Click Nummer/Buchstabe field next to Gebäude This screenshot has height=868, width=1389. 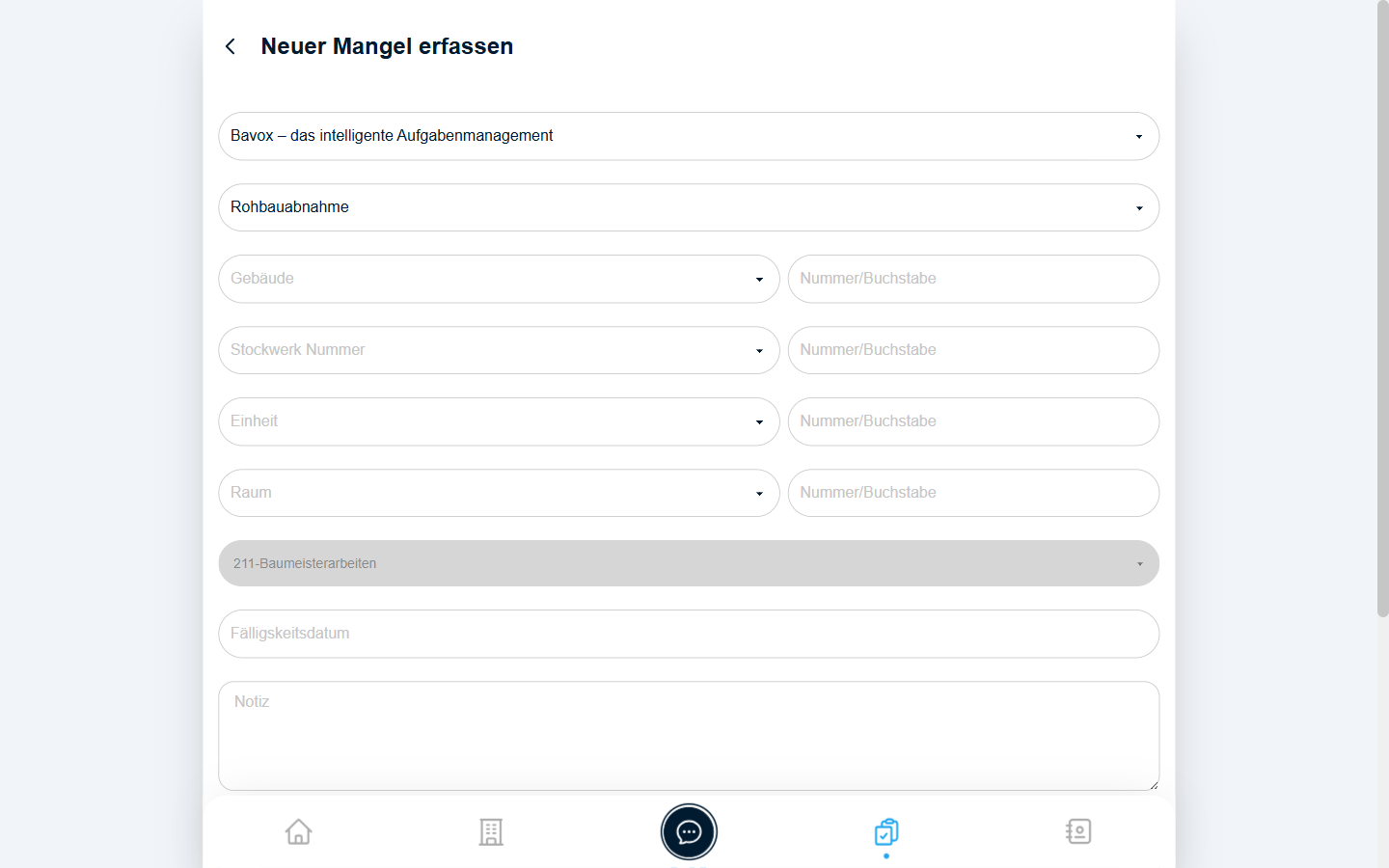pyautogui.click(x=973, y=279)
